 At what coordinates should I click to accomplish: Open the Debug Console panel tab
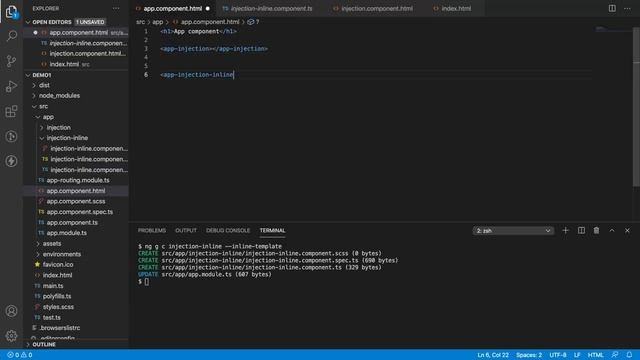228,231
